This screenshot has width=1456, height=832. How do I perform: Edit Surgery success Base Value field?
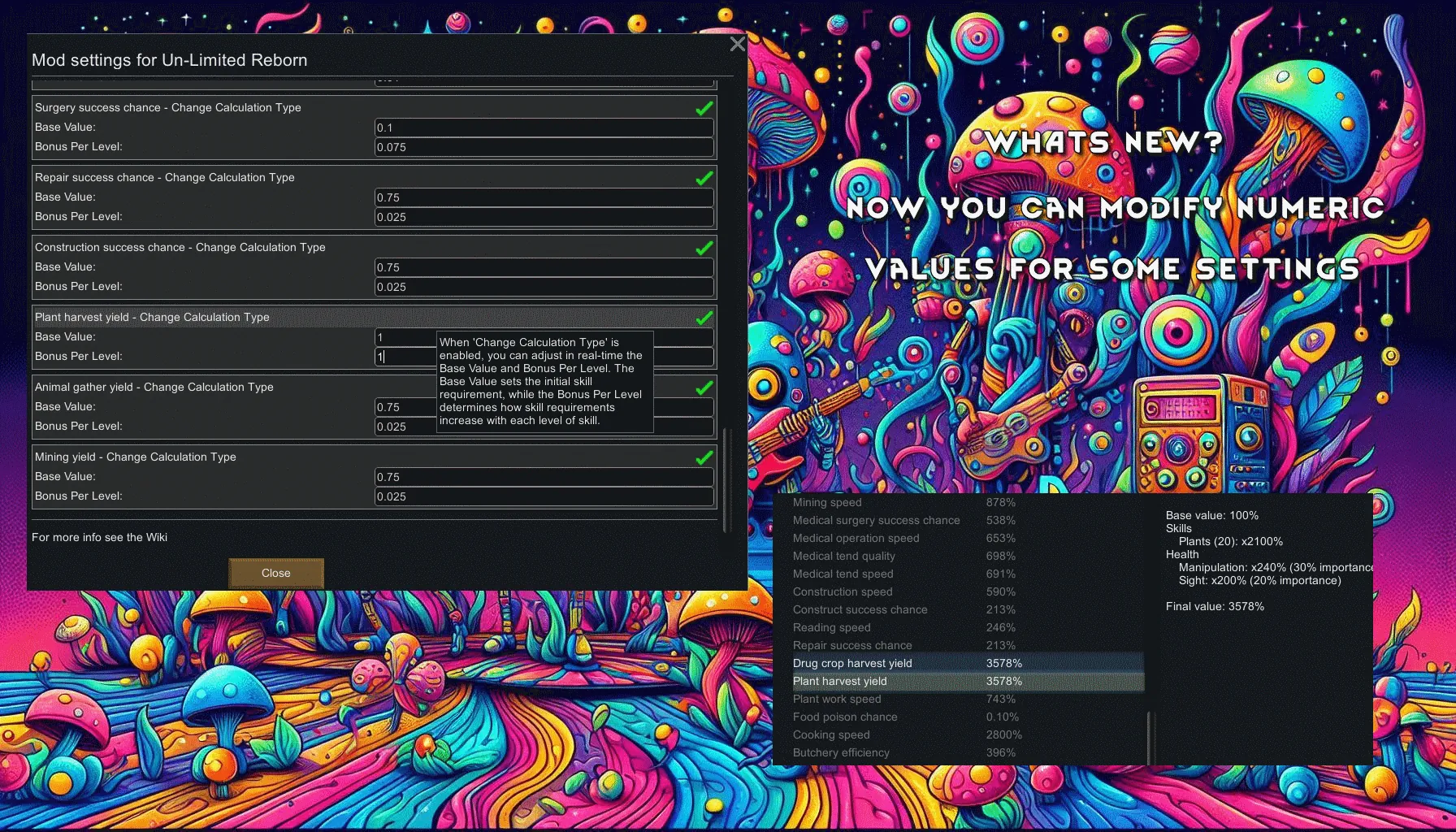[x=543, y=128]
